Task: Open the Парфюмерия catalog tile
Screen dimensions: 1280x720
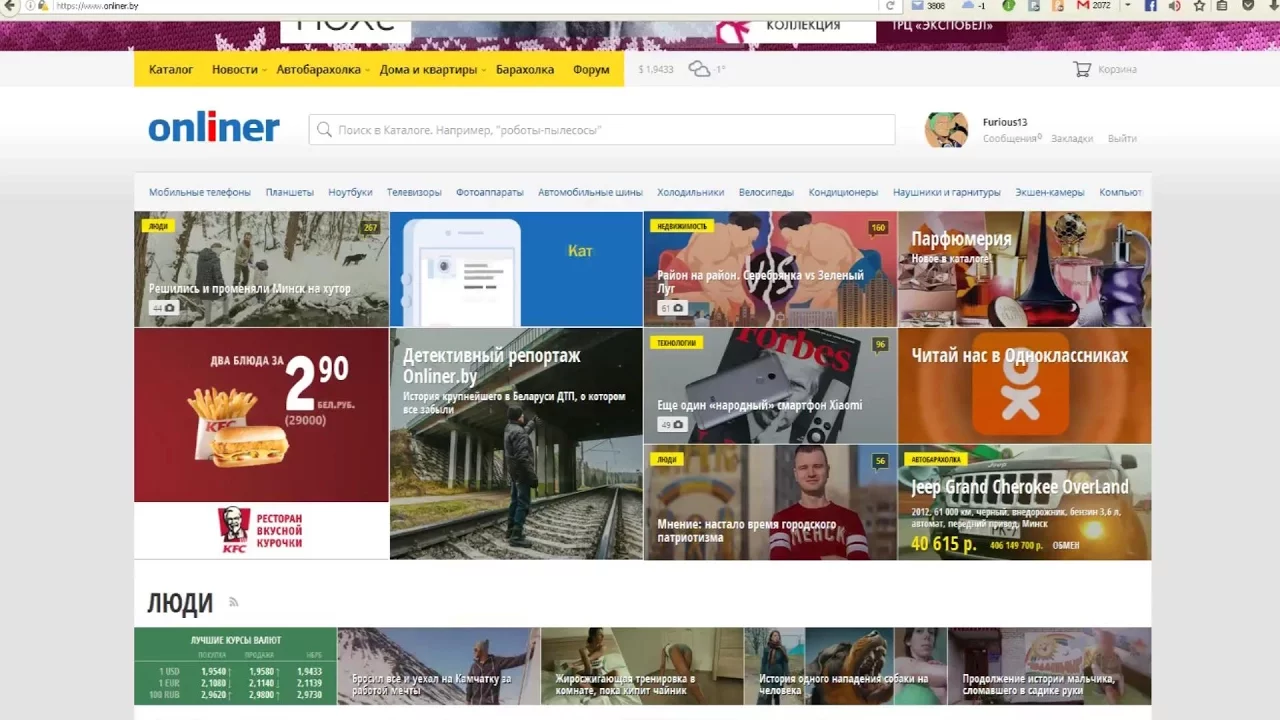Action: 1024,269
